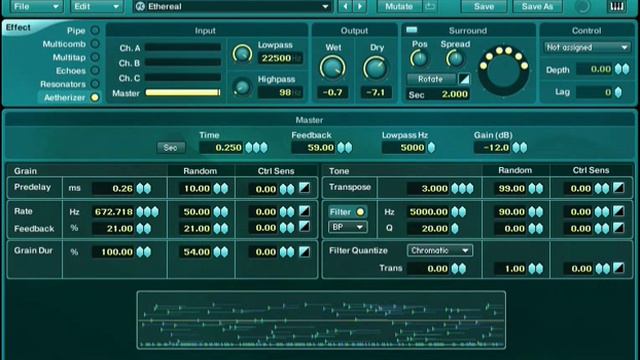Open the File menu
The width and height of the screenshot is (640, 360).
(x=36, y=7)
